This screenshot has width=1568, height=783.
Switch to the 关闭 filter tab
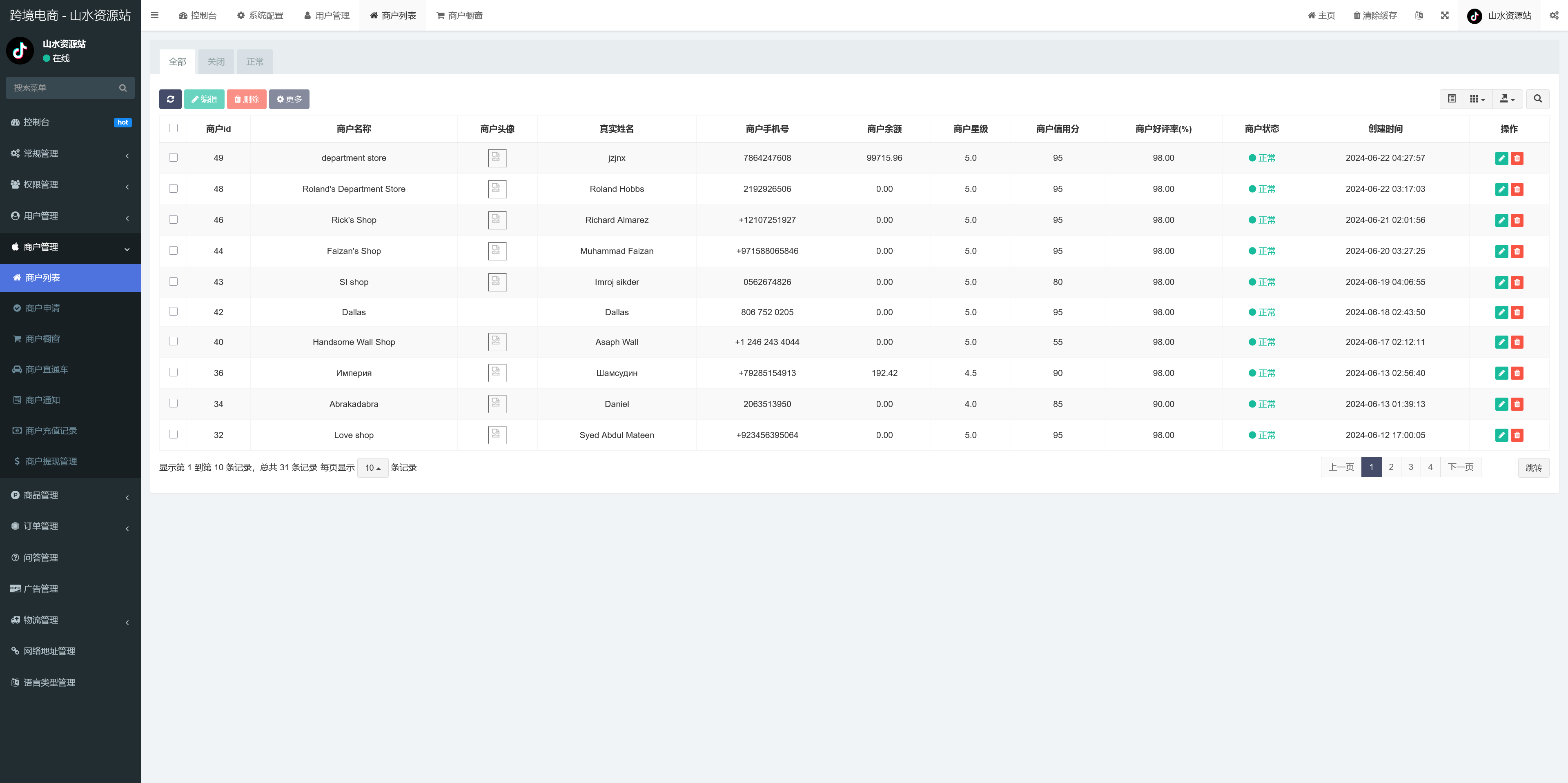pyautogui.click(x=216, y=62)
